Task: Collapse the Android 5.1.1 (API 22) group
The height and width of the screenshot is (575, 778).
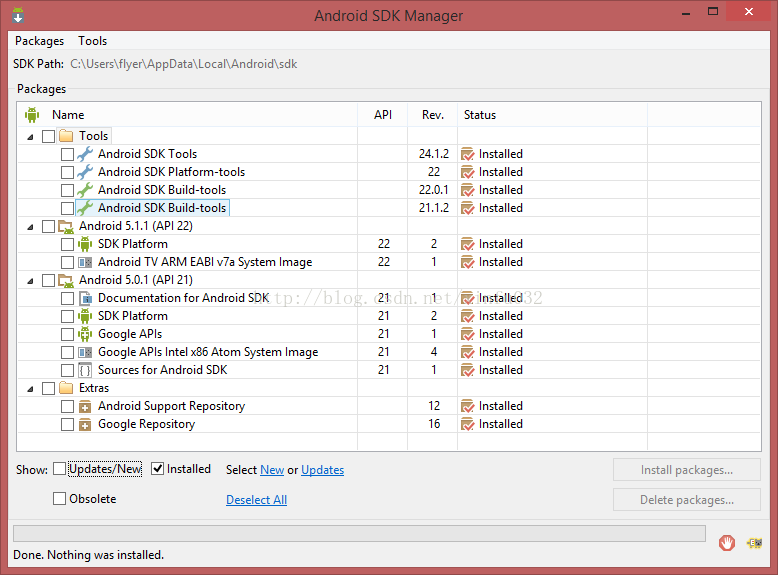Action: coord(29,226)
